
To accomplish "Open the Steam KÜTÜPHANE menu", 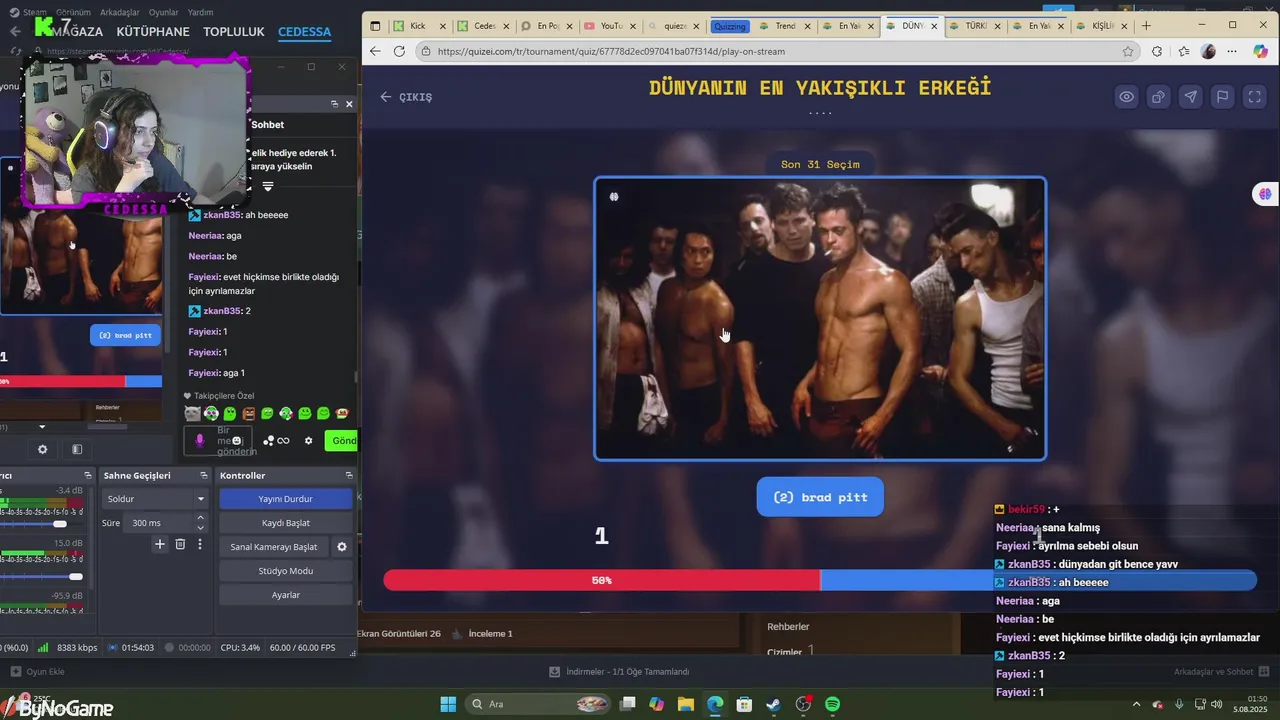I will (x=152, y=31).
